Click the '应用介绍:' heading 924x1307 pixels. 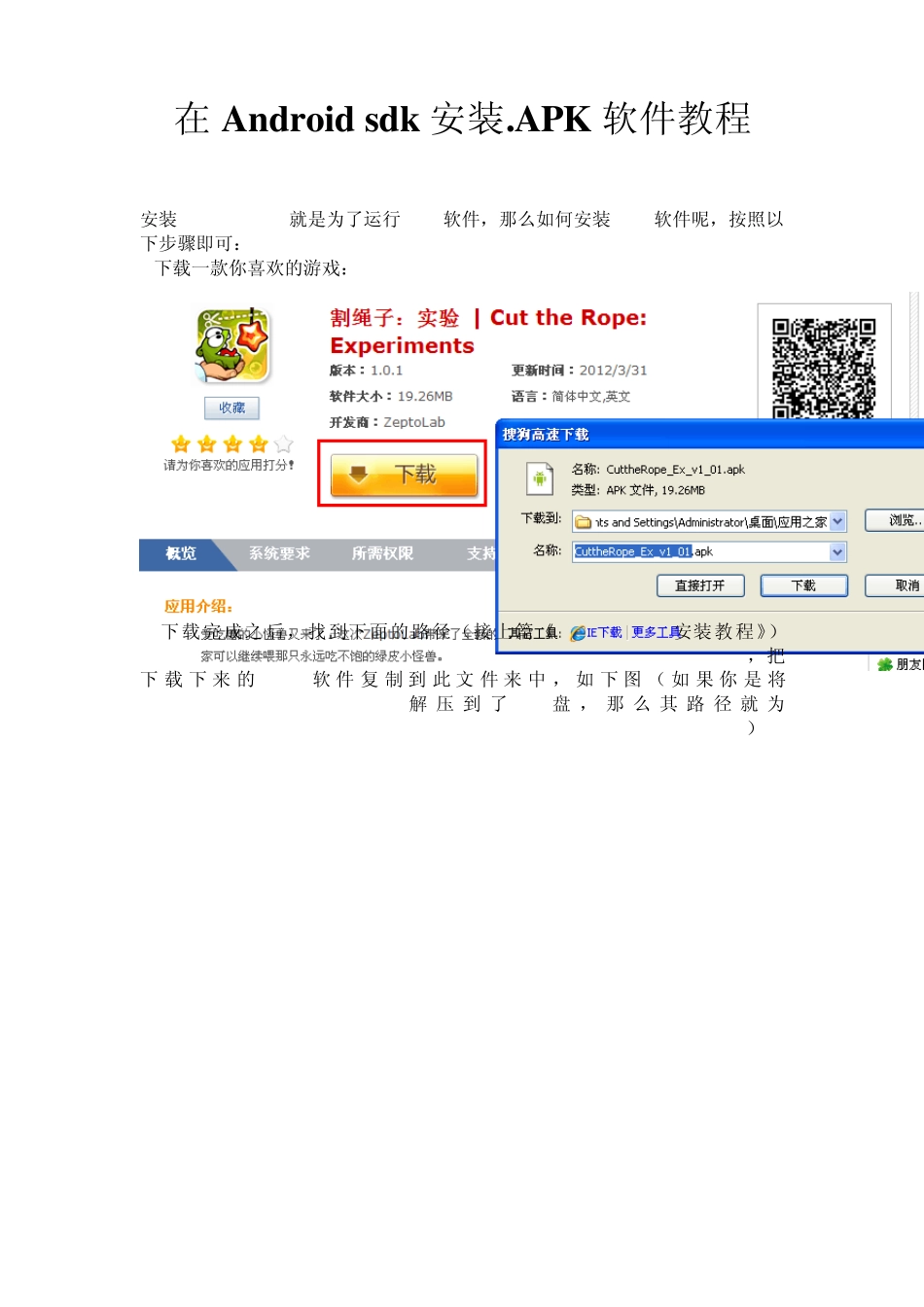click(x=198, y=606)
